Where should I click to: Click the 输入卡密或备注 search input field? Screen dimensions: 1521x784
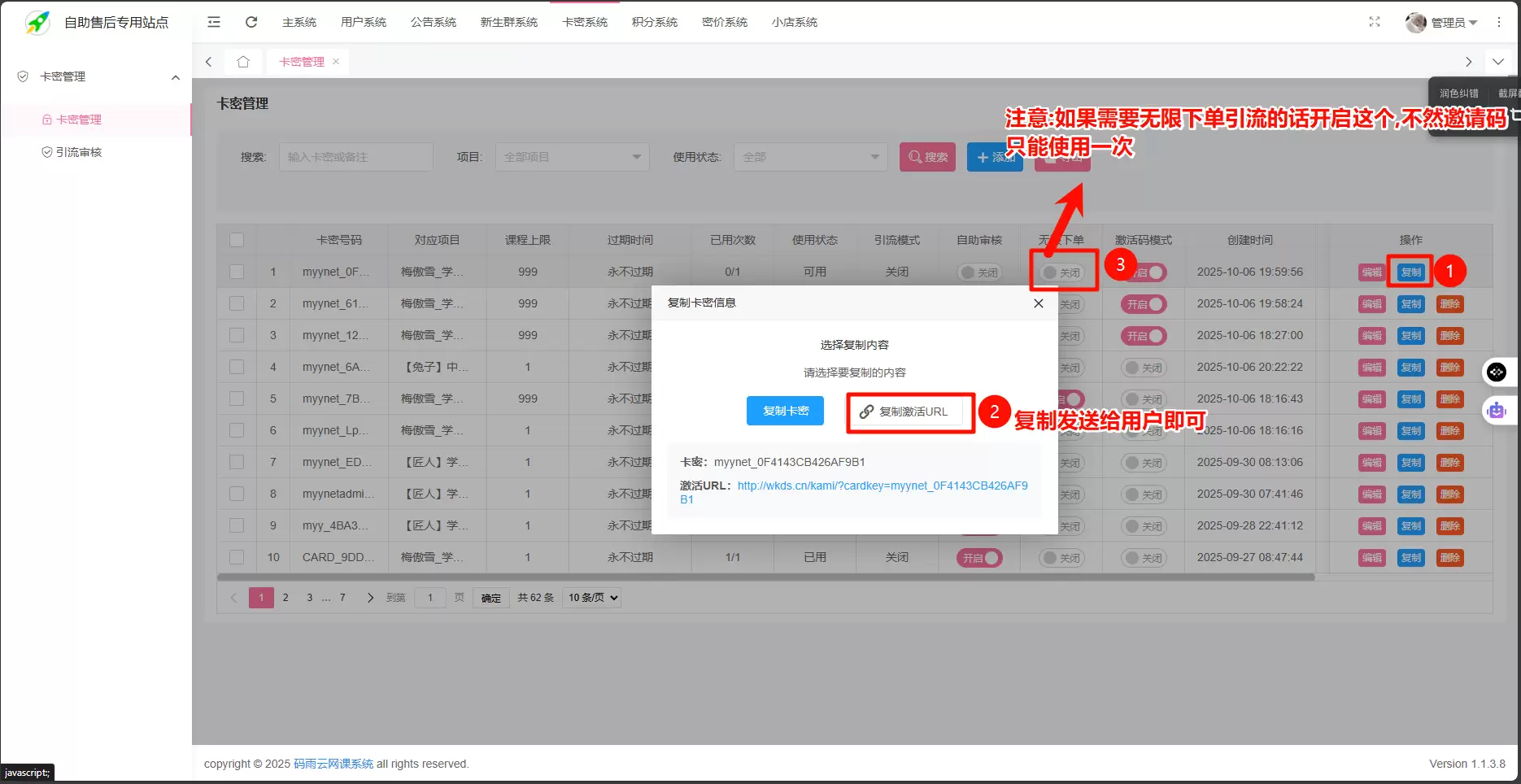[355, 156]
